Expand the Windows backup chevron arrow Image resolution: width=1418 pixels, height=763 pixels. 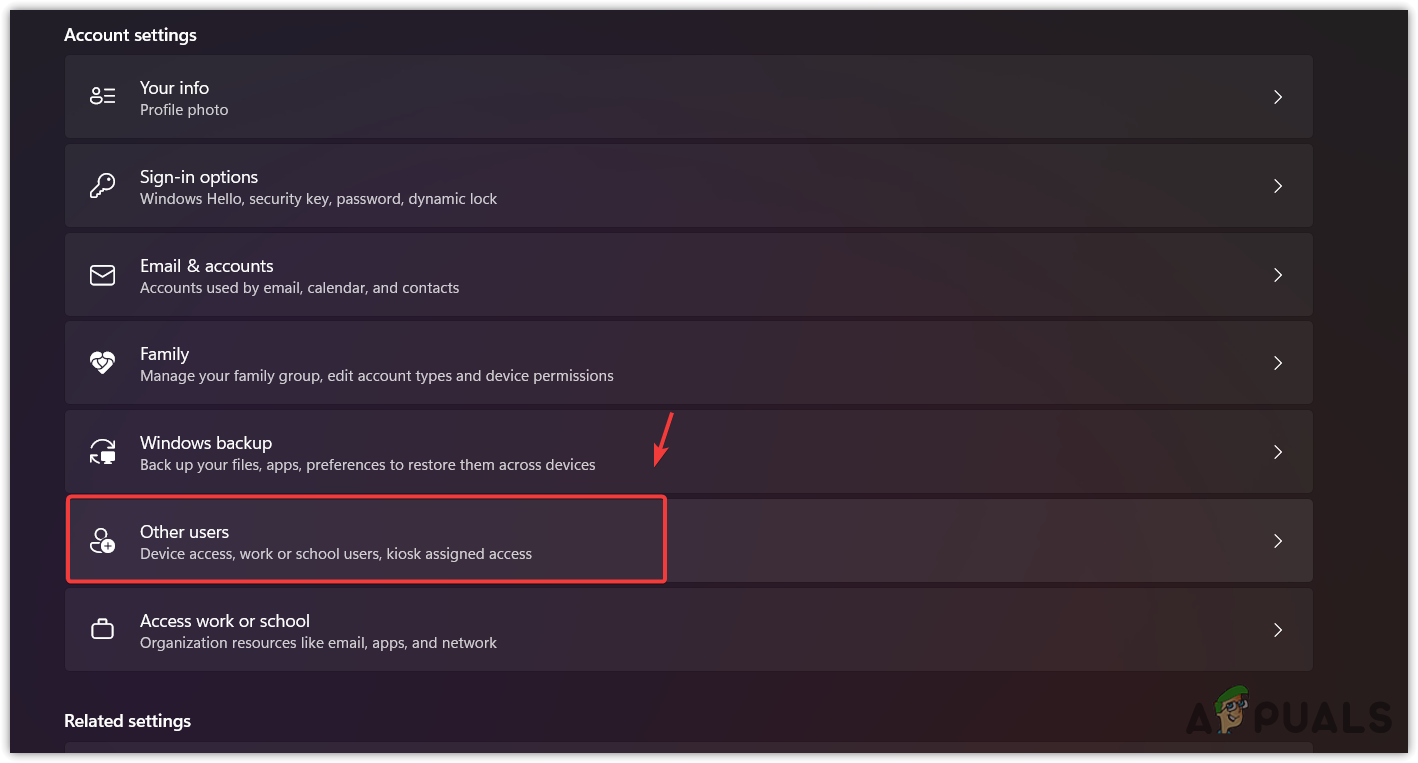tap(1278, 452)
